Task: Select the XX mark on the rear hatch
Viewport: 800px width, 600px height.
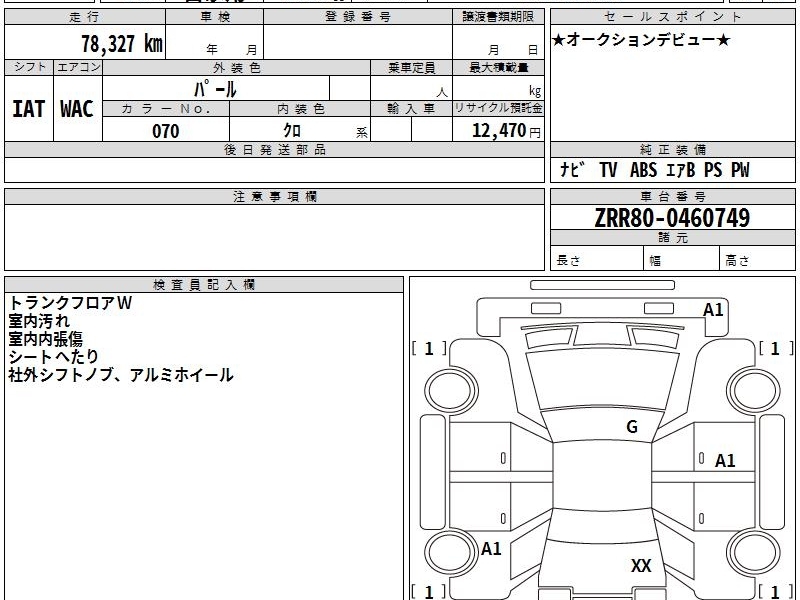Action: pyautogui.click(x=641, y=566)
